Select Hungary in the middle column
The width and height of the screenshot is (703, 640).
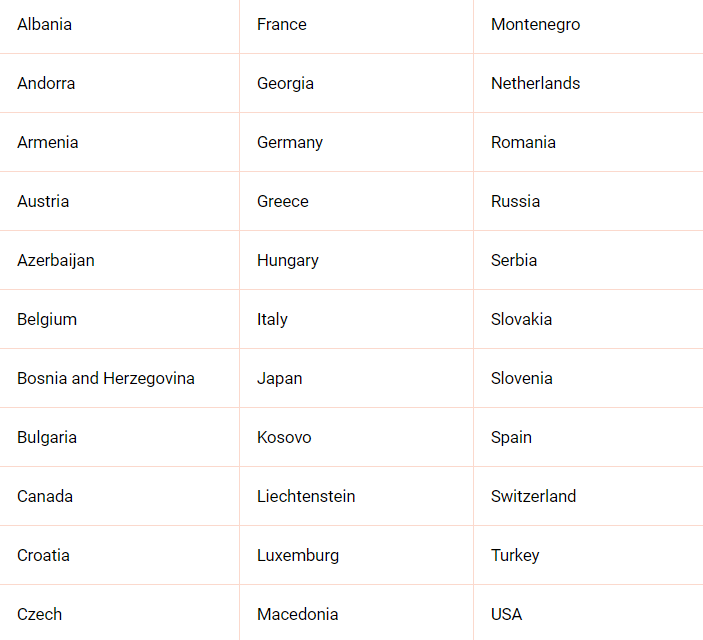pos(288,261)
